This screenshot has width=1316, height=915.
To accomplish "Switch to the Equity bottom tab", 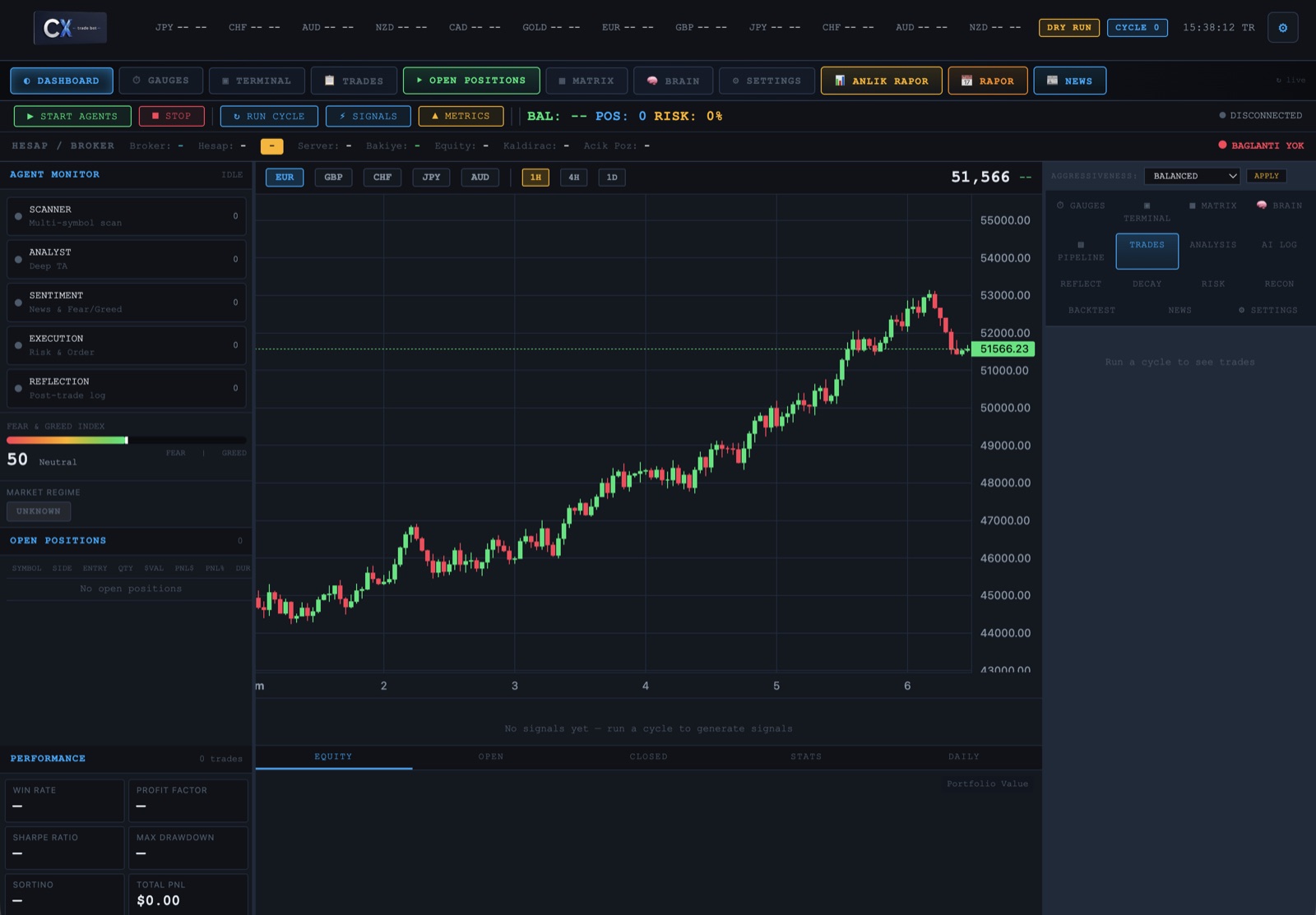I will 333,757.
